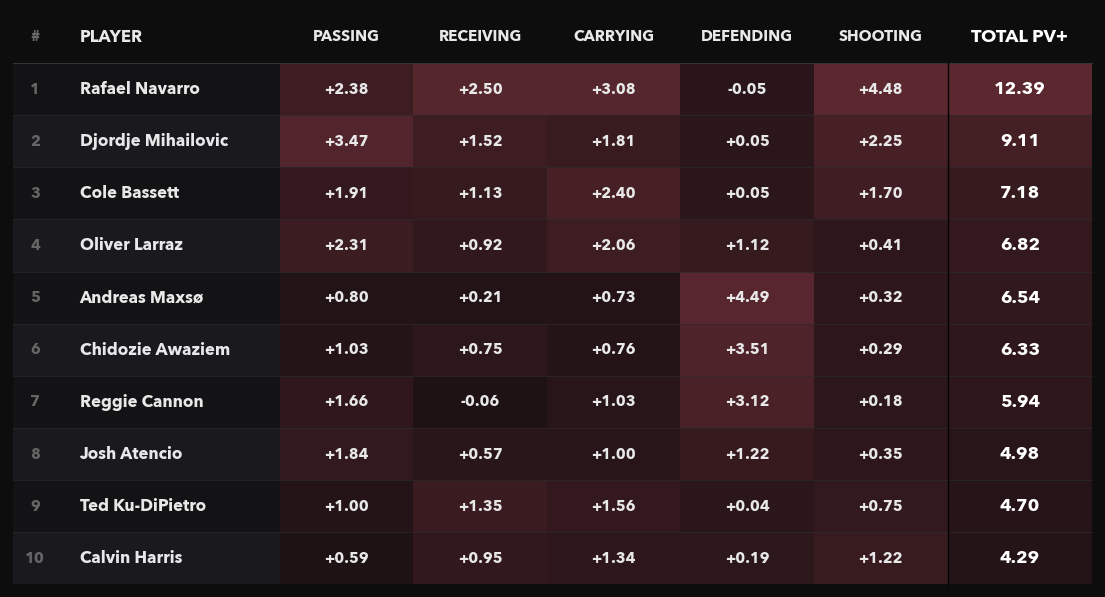Open Rafael Navarro's player name

click(x=140, y=88)
